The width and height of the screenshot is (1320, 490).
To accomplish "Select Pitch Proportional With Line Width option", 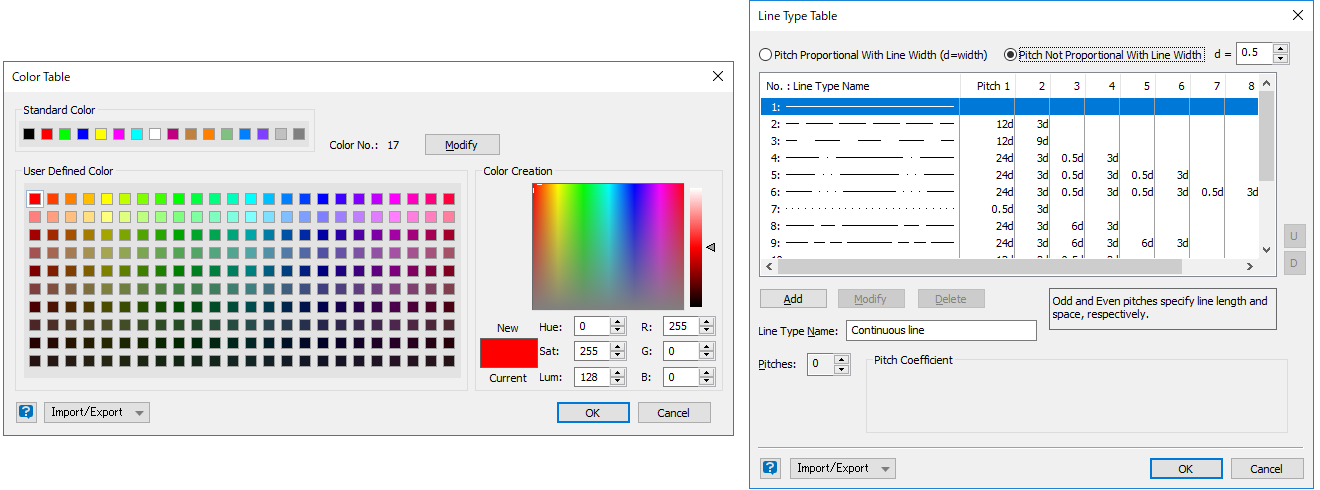I will pos(767,55).
